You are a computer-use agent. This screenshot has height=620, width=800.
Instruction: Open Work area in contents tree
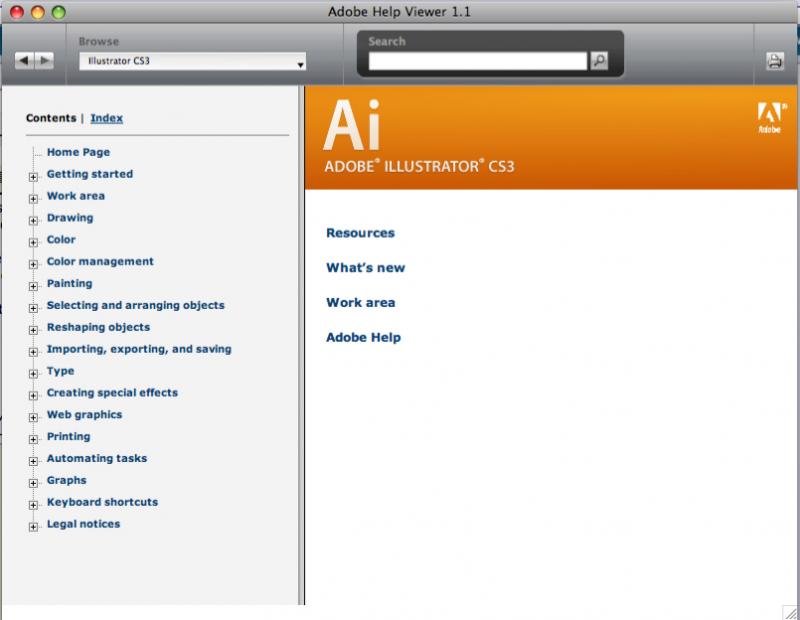click(x=76, y=196)
